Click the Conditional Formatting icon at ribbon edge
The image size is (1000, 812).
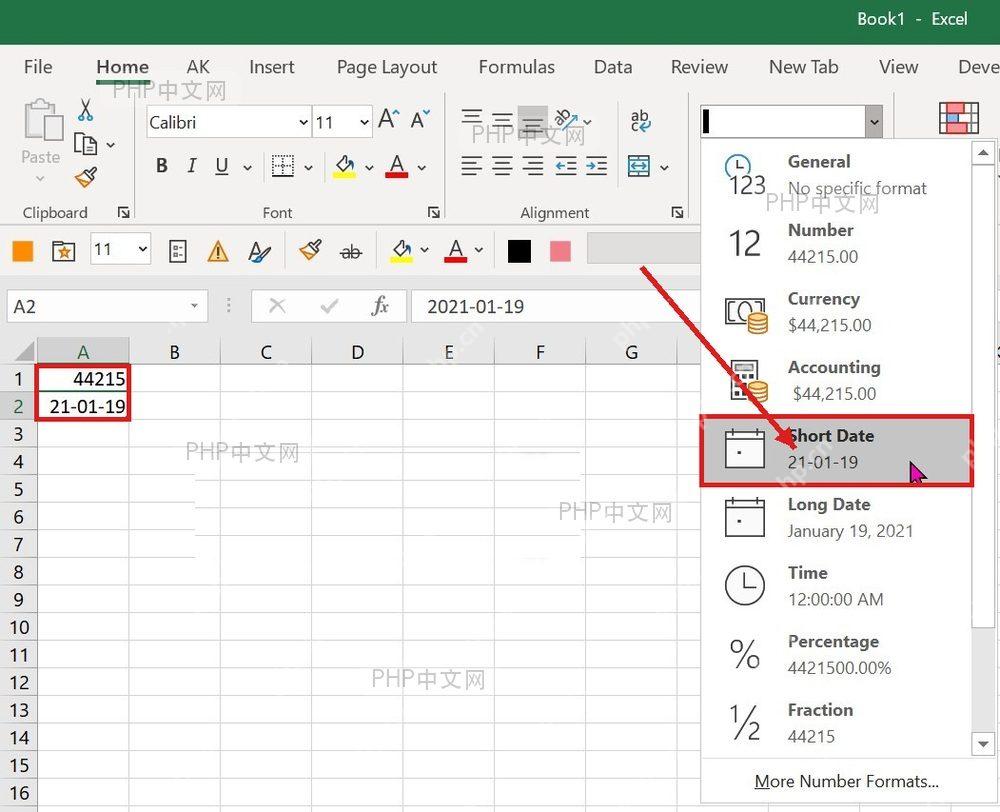click(959, 118)
